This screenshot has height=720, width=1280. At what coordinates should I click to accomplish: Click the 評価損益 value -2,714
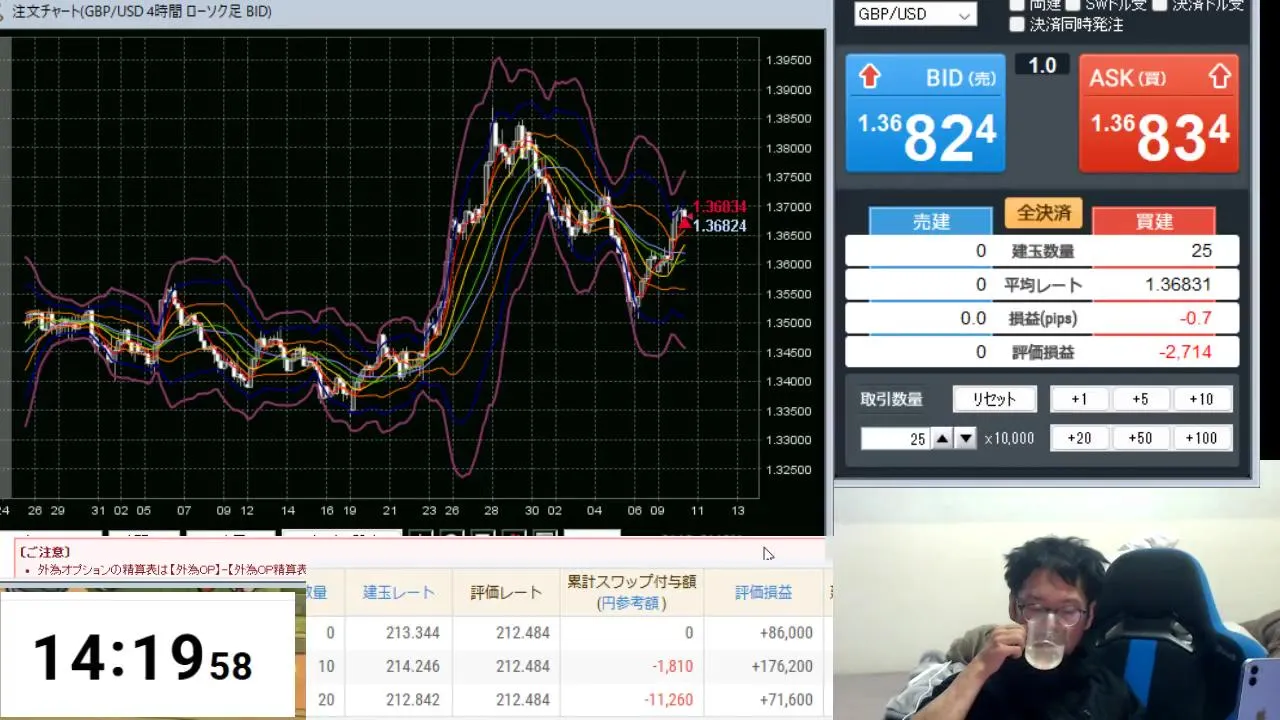(1185, 352)
